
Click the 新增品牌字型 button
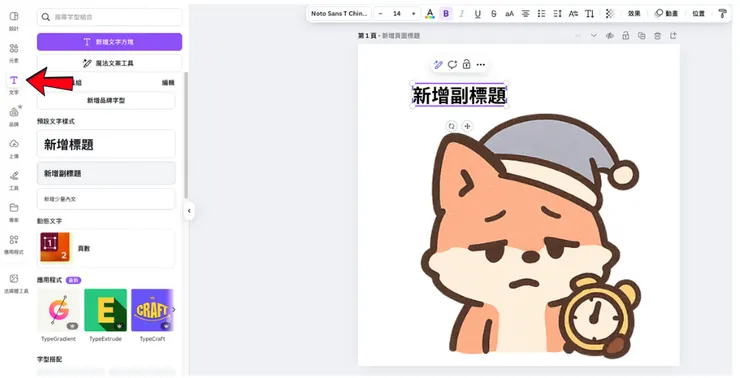click(106, 101)
